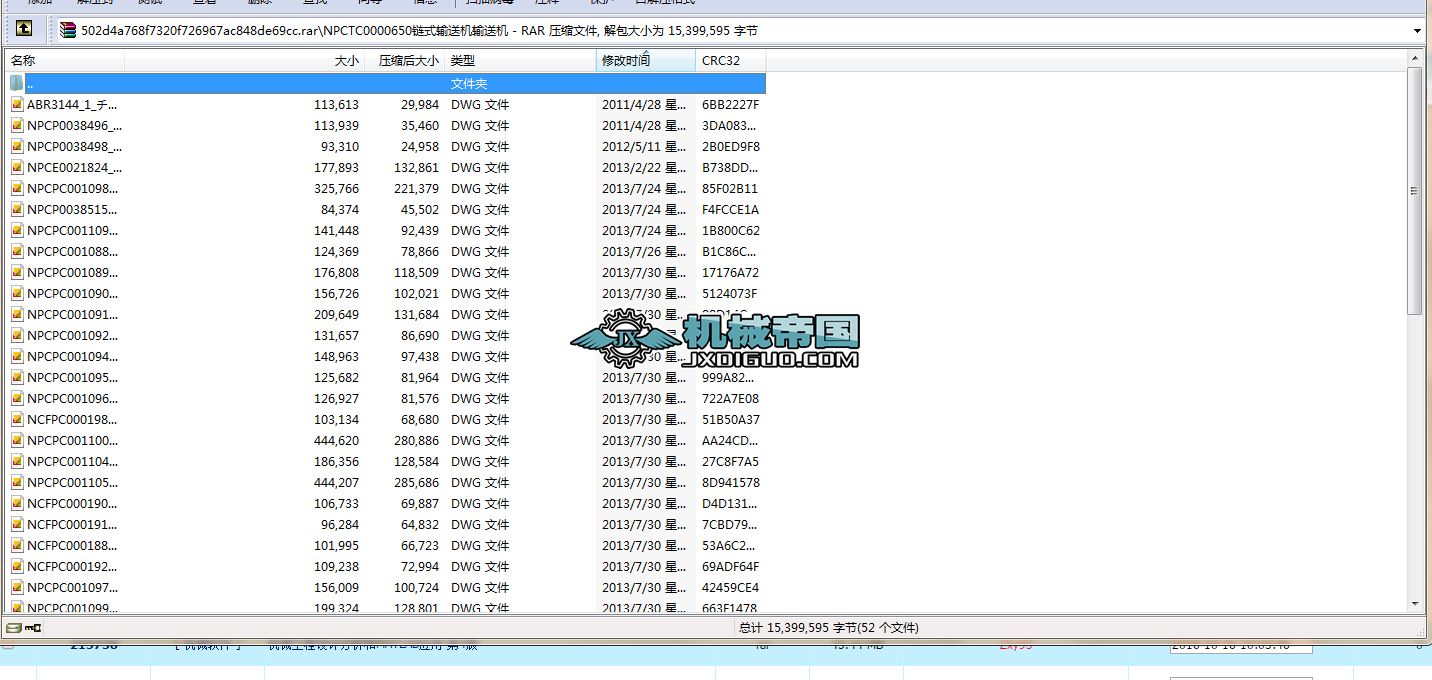This screenshot has width=1432, height=680.
Task: Click the file icon beside NPCP0038498_
Action: click(x=17, y=147)
